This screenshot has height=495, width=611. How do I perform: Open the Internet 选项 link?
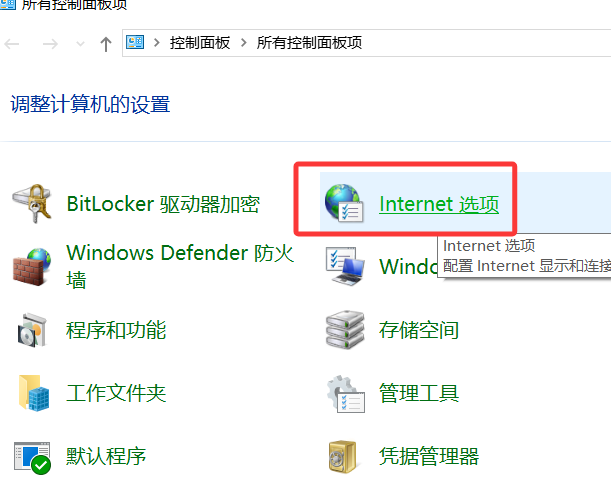pyautogui.click(x=439, y=204)
